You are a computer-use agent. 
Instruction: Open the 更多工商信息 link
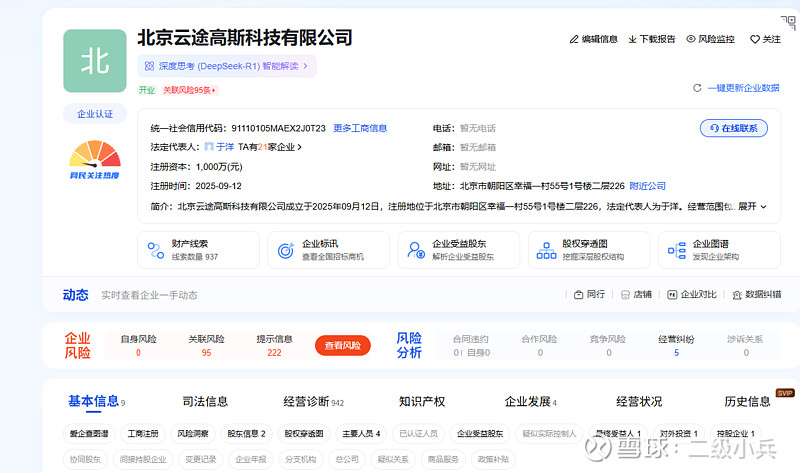click(x=360, y=128)
